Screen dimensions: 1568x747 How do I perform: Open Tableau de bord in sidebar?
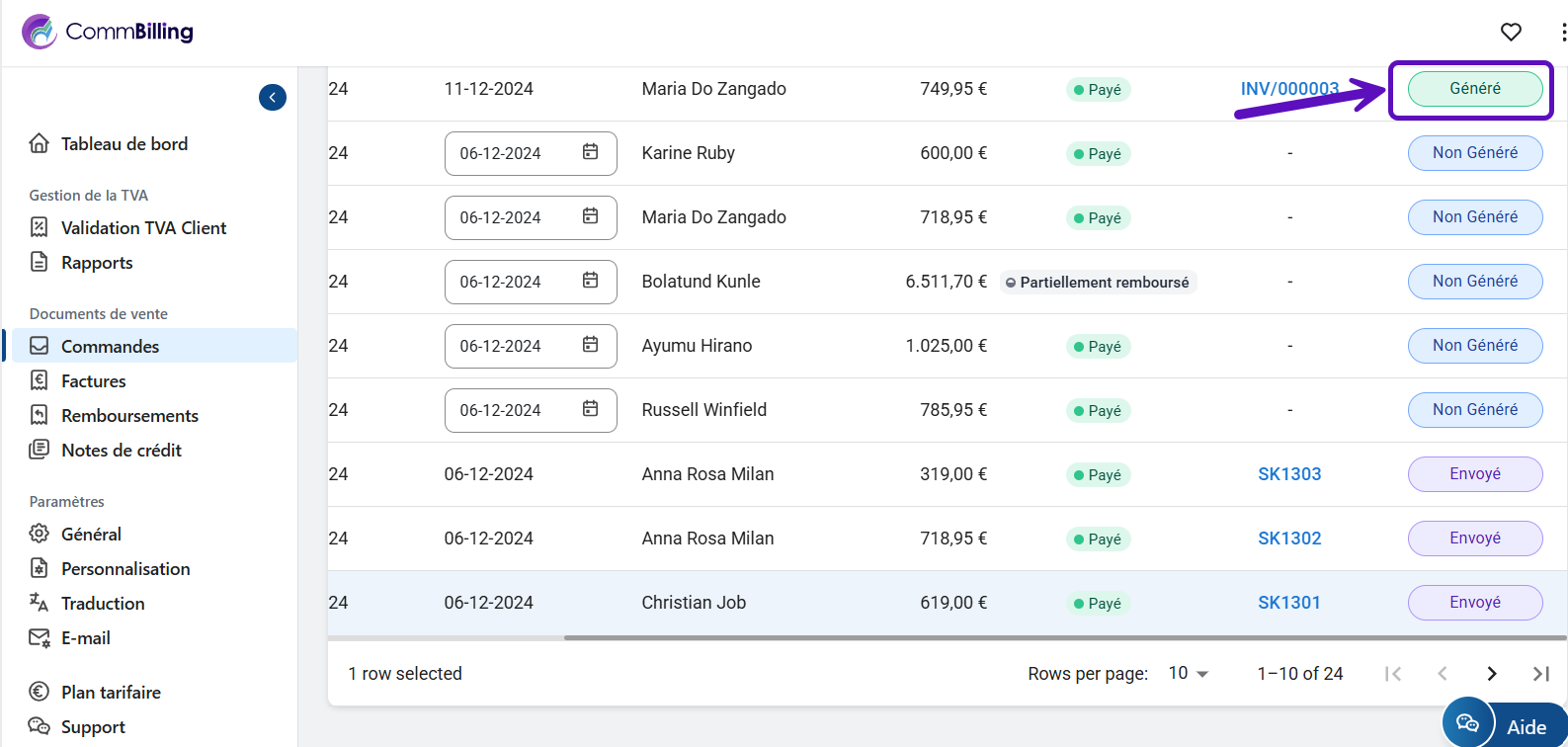[124, 144]
